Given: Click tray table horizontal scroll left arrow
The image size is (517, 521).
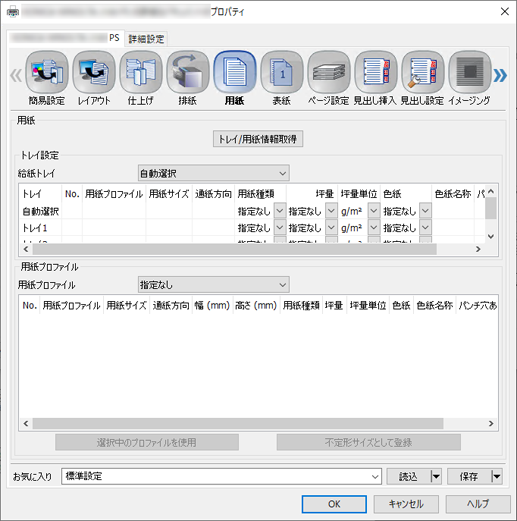Looking at the screenshot, I should [26, 249].
